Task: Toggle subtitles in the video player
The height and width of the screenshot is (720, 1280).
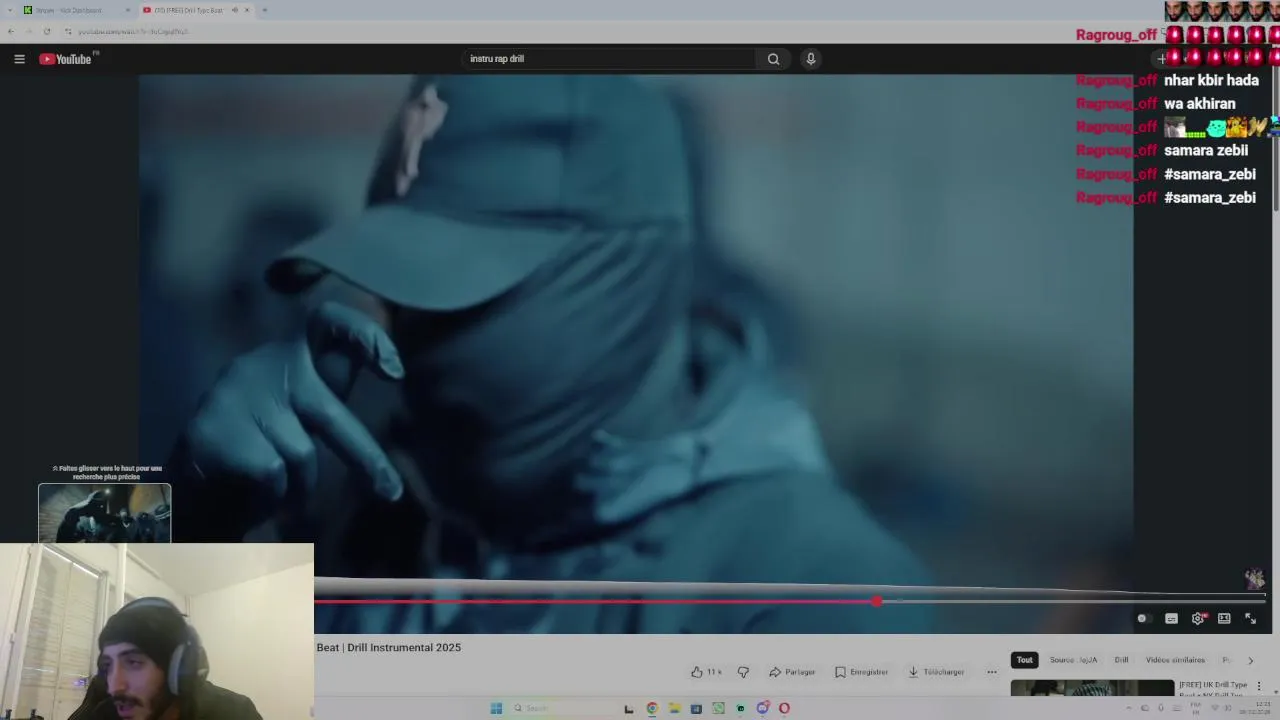Action: [x=1171, y=618]
